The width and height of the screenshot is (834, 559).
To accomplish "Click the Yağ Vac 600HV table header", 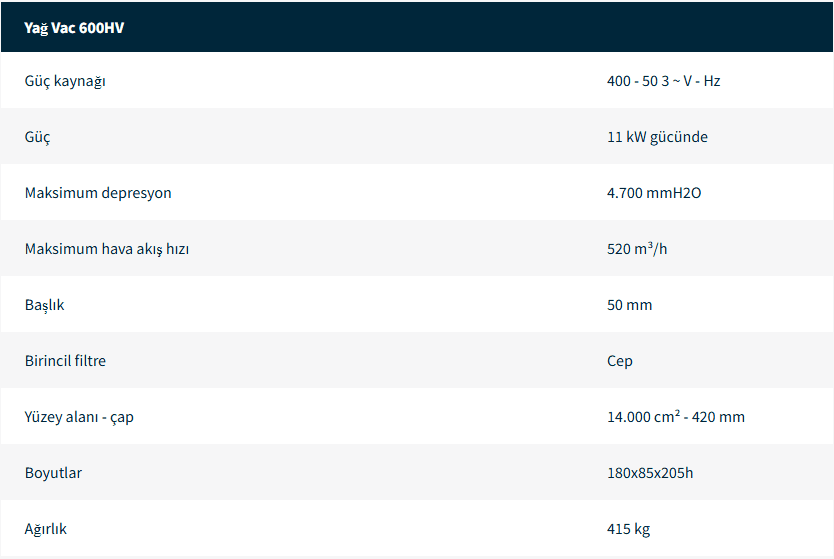I will point(74,28).
